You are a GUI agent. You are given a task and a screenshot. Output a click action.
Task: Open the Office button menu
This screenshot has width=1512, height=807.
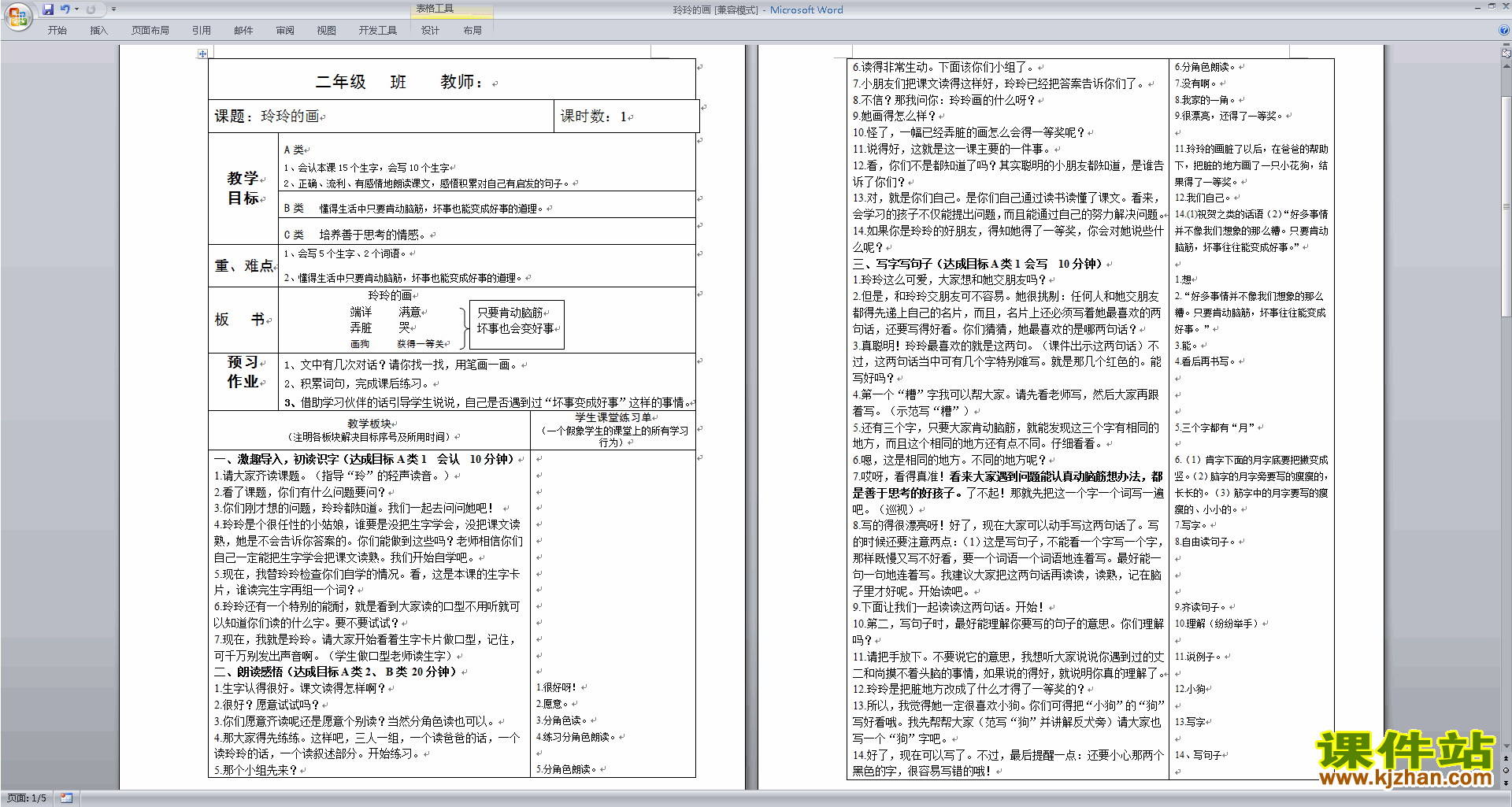click(17, 16)
